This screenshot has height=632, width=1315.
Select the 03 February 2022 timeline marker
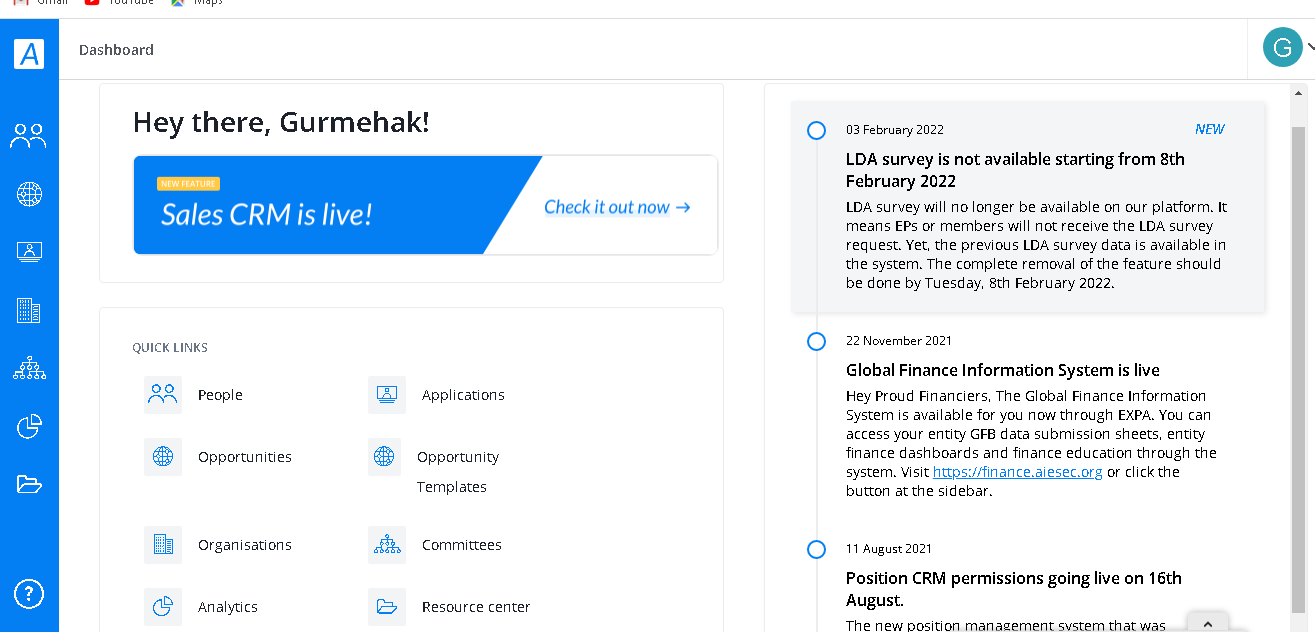(816, 130)
